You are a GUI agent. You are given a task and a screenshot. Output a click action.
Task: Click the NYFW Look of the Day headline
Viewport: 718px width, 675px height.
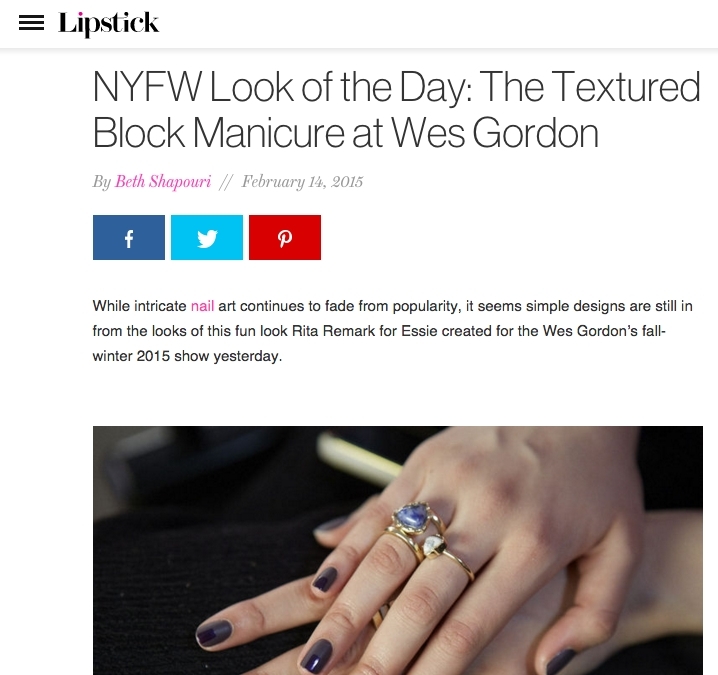click(397, 109)
